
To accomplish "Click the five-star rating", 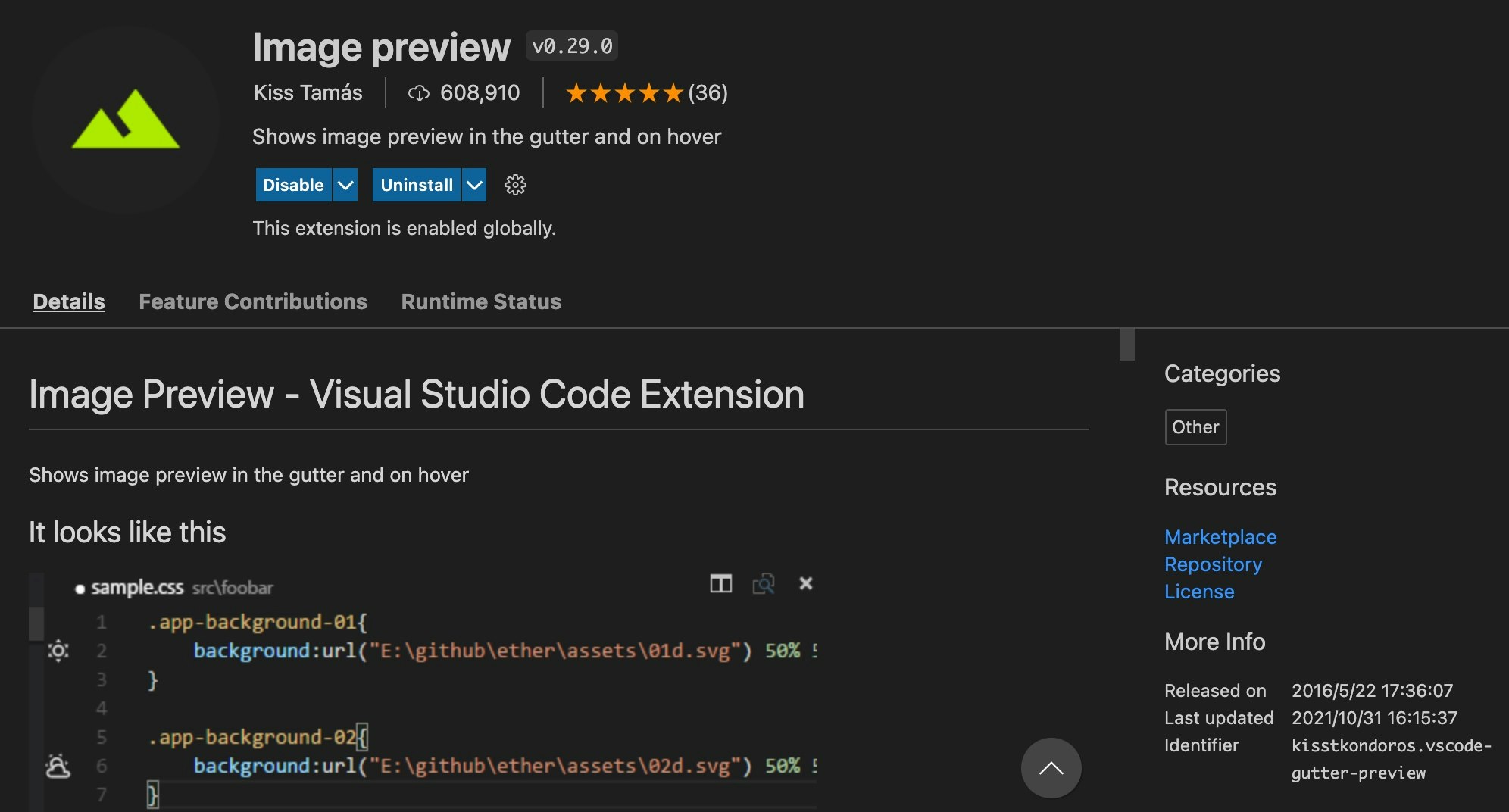I will tap(624, 93).
